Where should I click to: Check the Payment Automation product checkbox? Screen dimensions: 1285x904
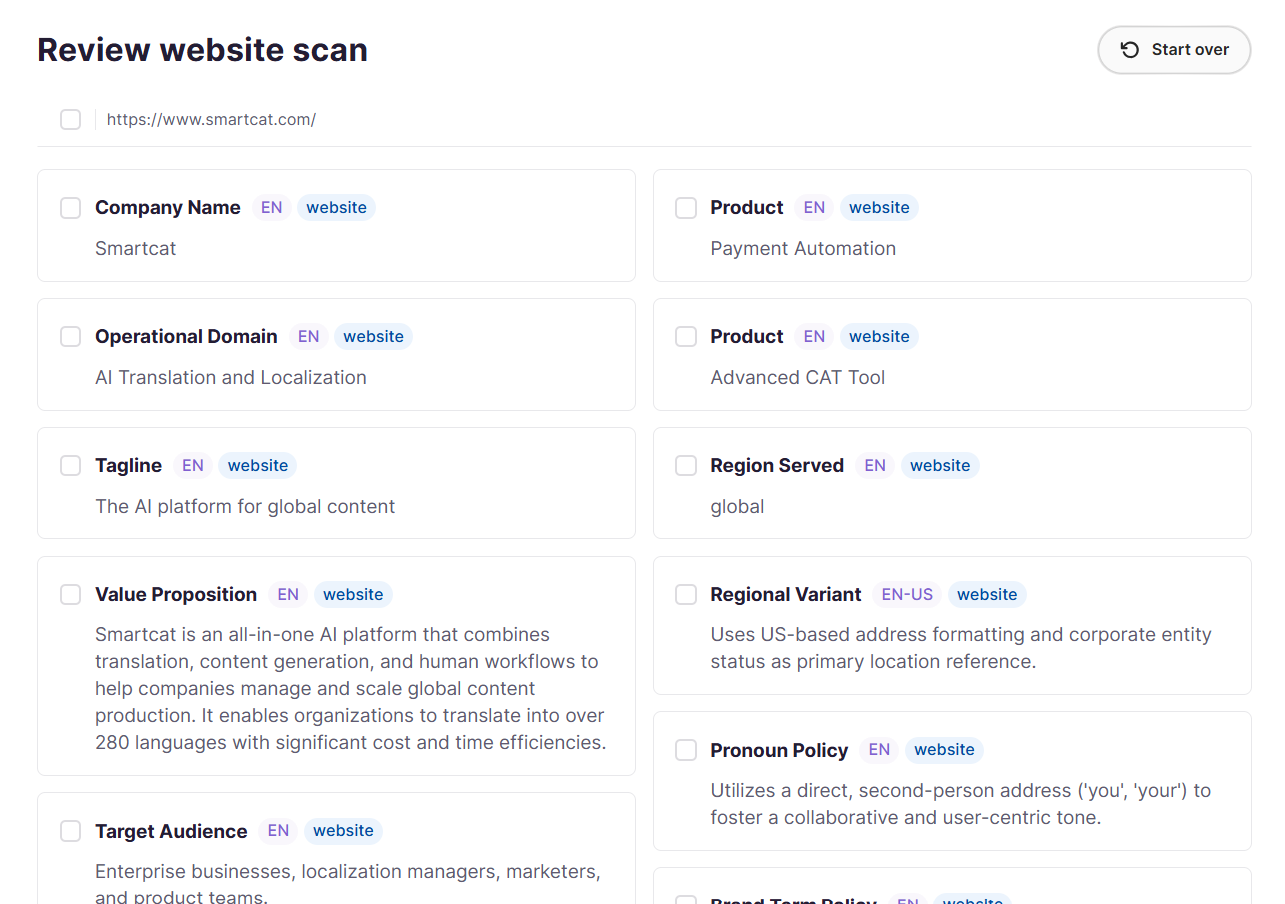pos(686,208)
